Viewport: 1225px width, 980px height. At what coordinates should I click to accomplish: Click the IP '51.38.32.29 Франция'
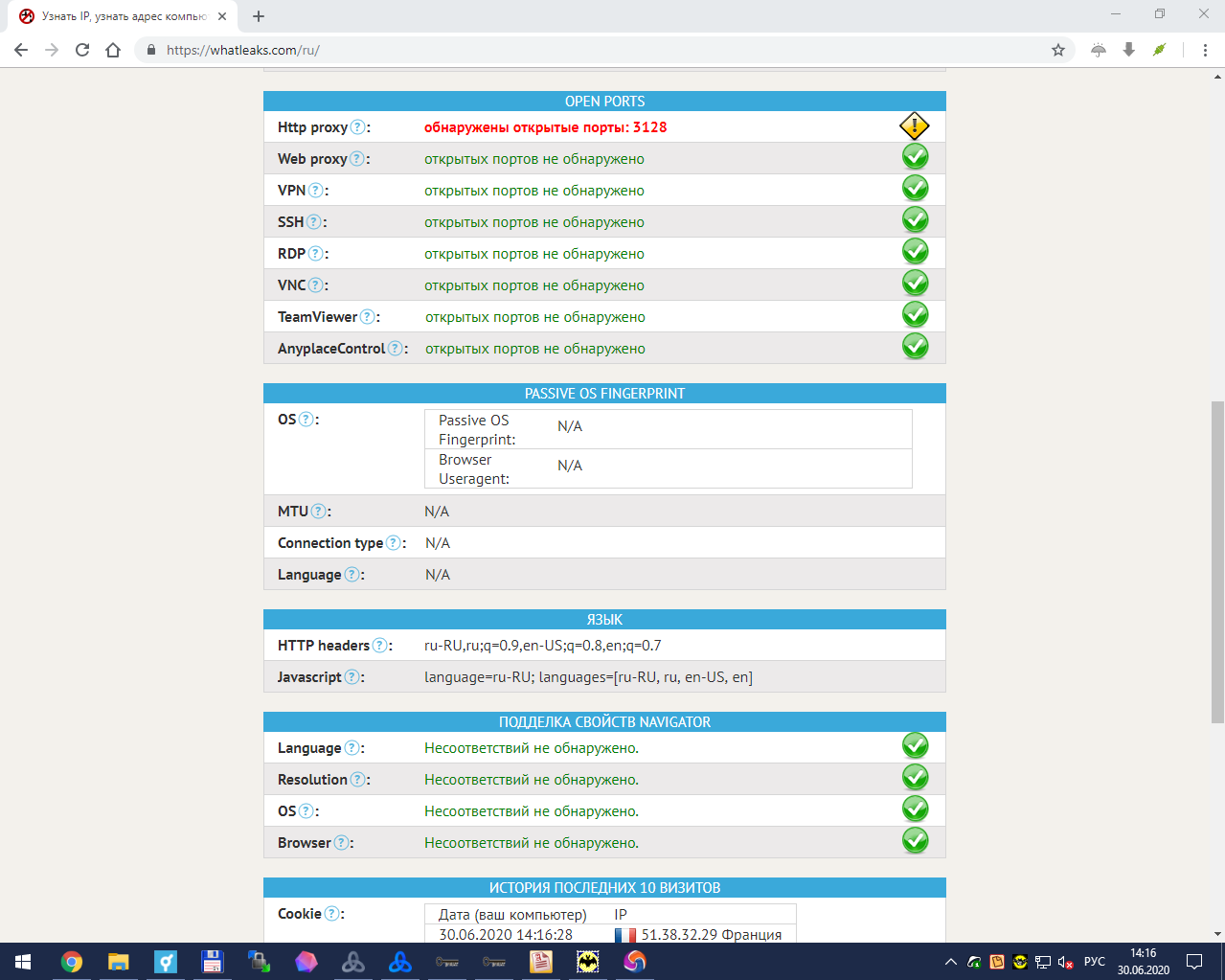point(712,935)
